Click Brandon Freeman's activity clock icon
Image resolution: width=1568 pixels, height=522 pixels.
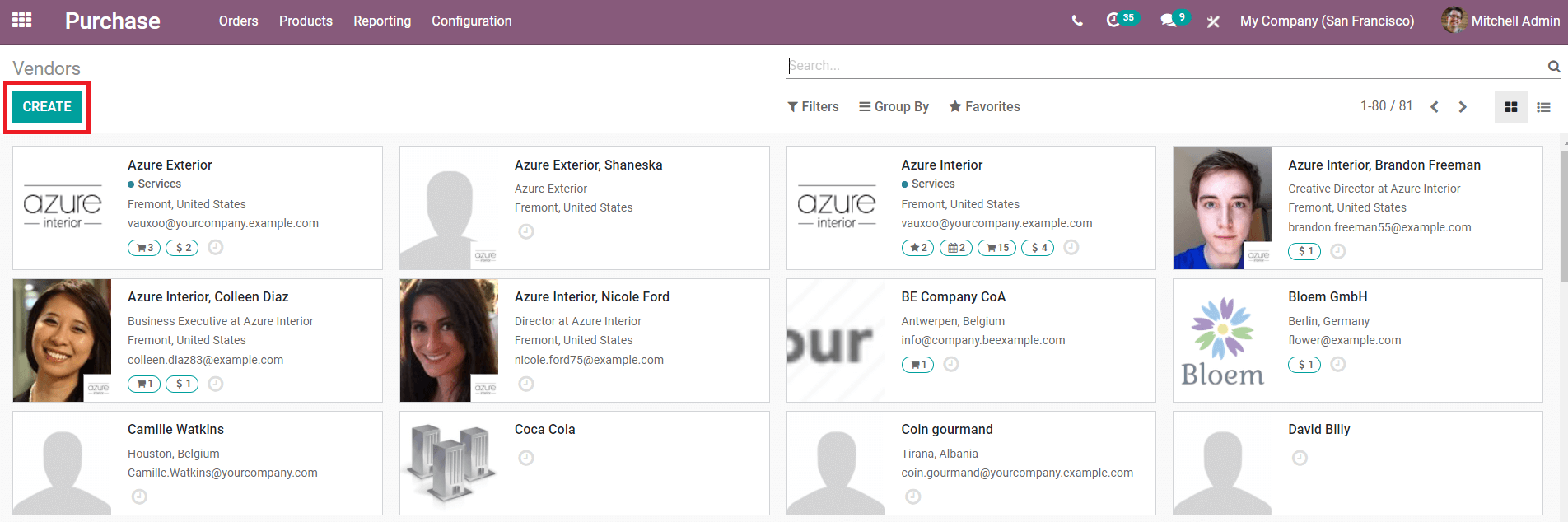coord(1338,251)
